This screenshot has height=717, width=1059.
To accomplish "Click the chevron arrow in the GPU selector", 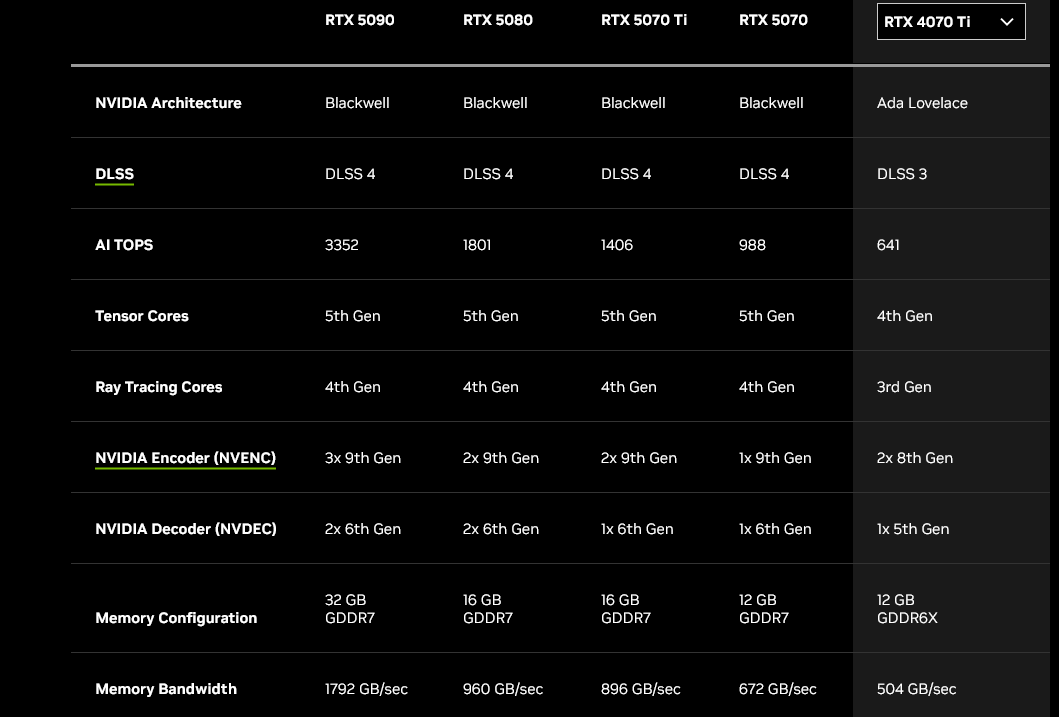I will click(1006, 22).
